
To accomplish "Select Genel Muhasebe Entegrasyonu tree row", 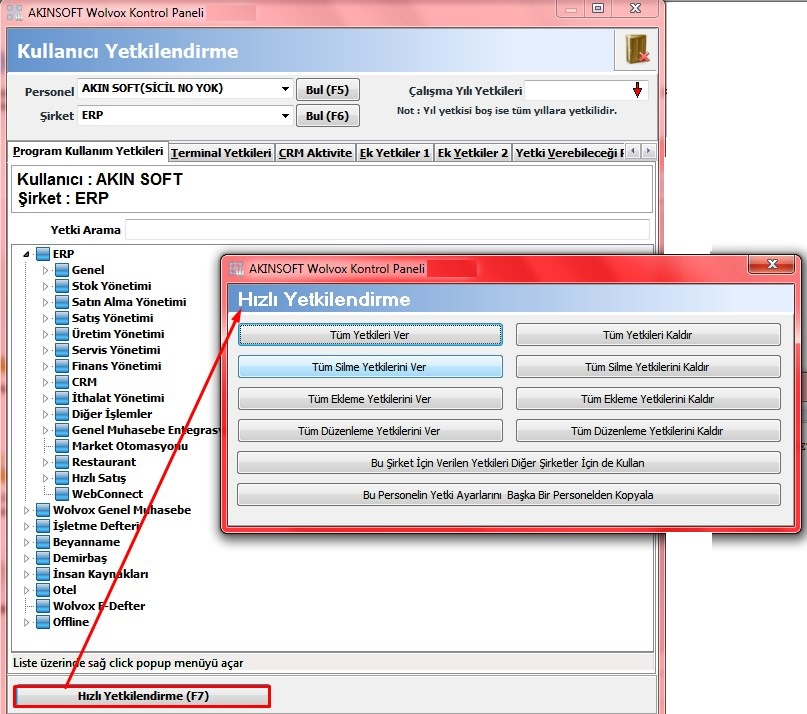I will (146, 430).
